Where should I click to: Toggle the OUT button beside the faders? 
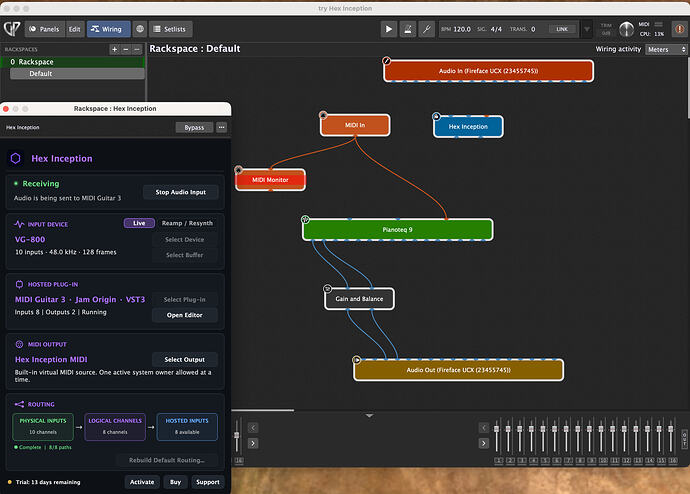point(684,439)
